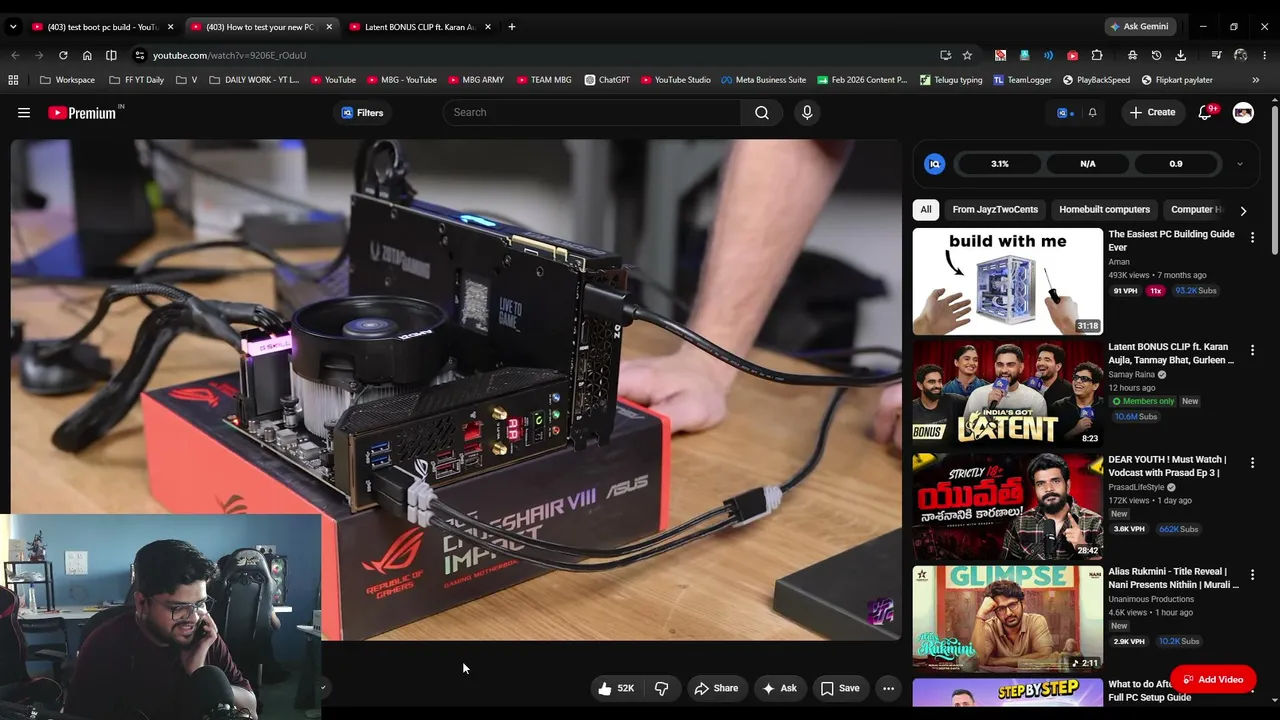This screenshot has width=1280, height=720.
Task: Open the account avatar menu
Action: coord(1243,113)
